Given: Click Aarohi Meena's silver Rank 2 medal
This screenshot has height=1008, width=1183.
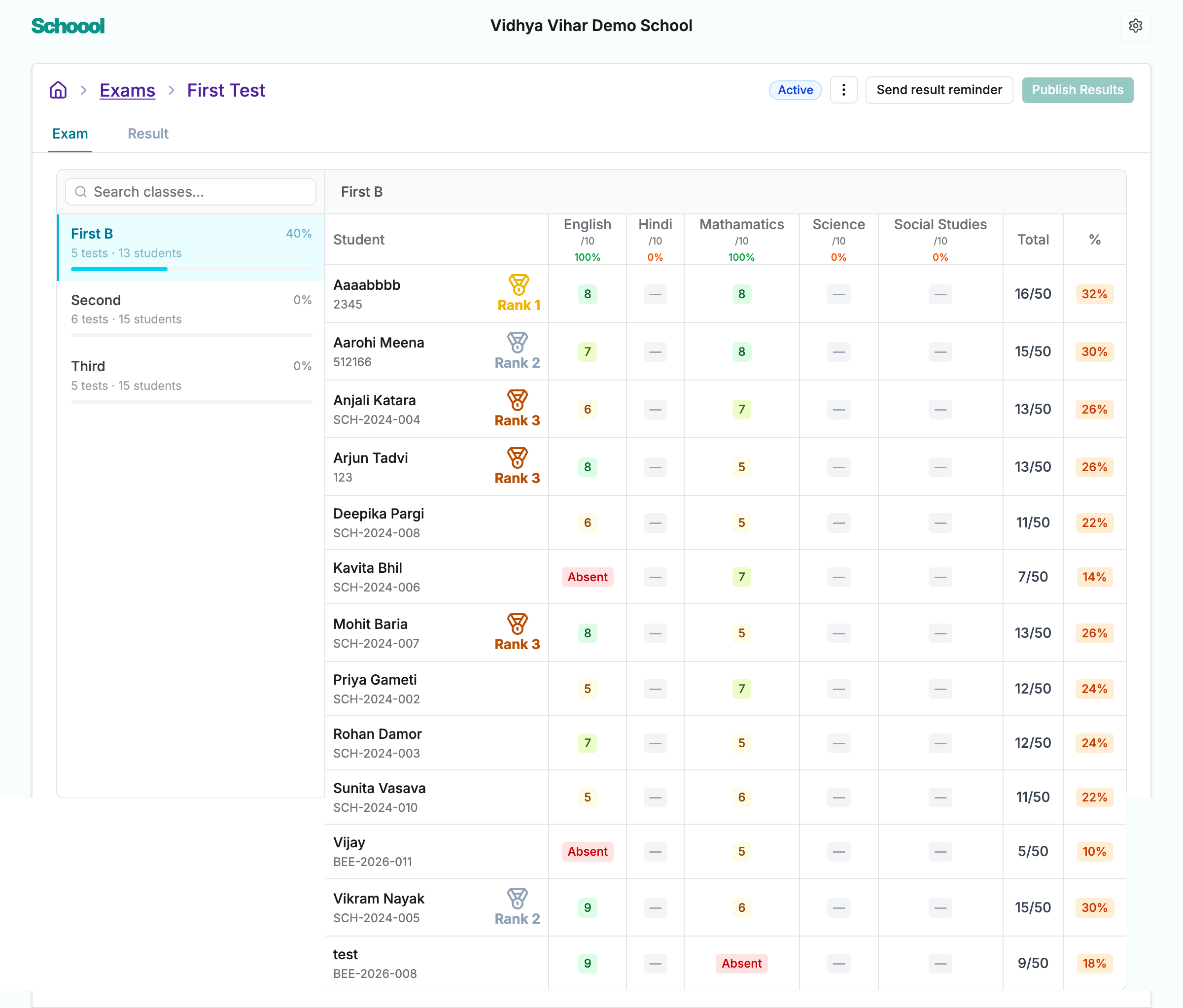Looking at the screenshot, I should (517, 342).
